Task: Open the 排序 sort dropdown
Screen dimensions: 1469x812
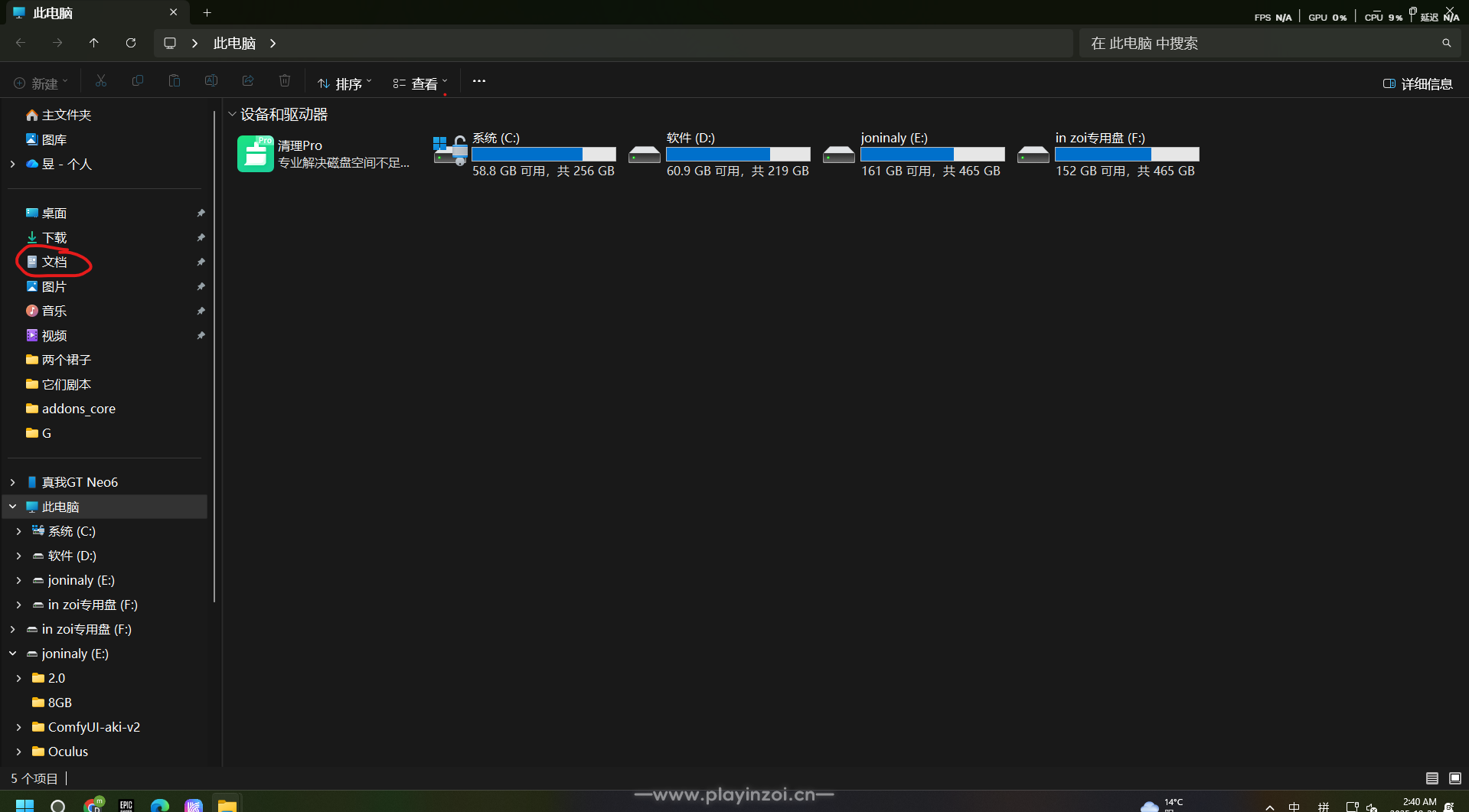Action: click(344, 83)
